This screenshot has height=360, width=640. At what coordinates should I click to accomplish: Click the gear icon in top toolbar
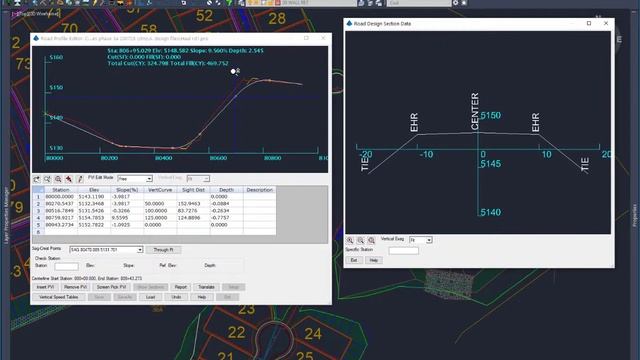click(456, 3)
